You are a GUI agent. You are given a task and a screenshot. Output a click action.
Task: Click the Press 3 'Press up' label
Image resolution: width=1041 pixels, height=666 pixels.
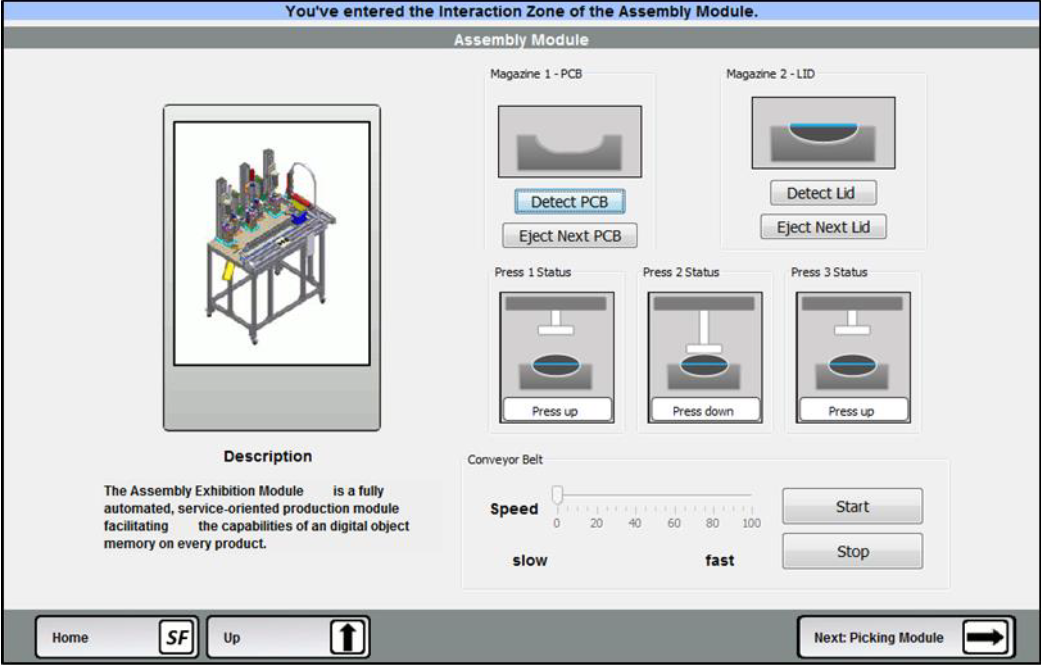pos(852,411)
